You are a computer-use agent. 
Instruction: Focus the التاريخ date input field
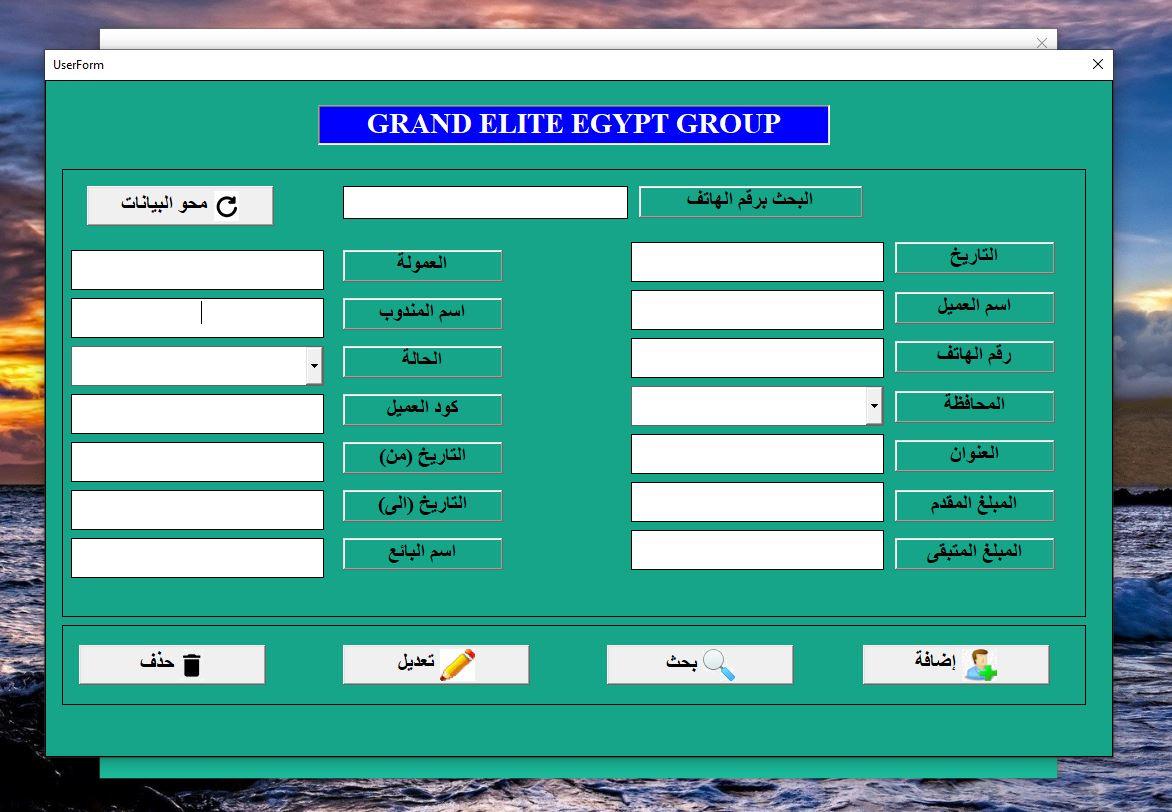pos(757,262)
